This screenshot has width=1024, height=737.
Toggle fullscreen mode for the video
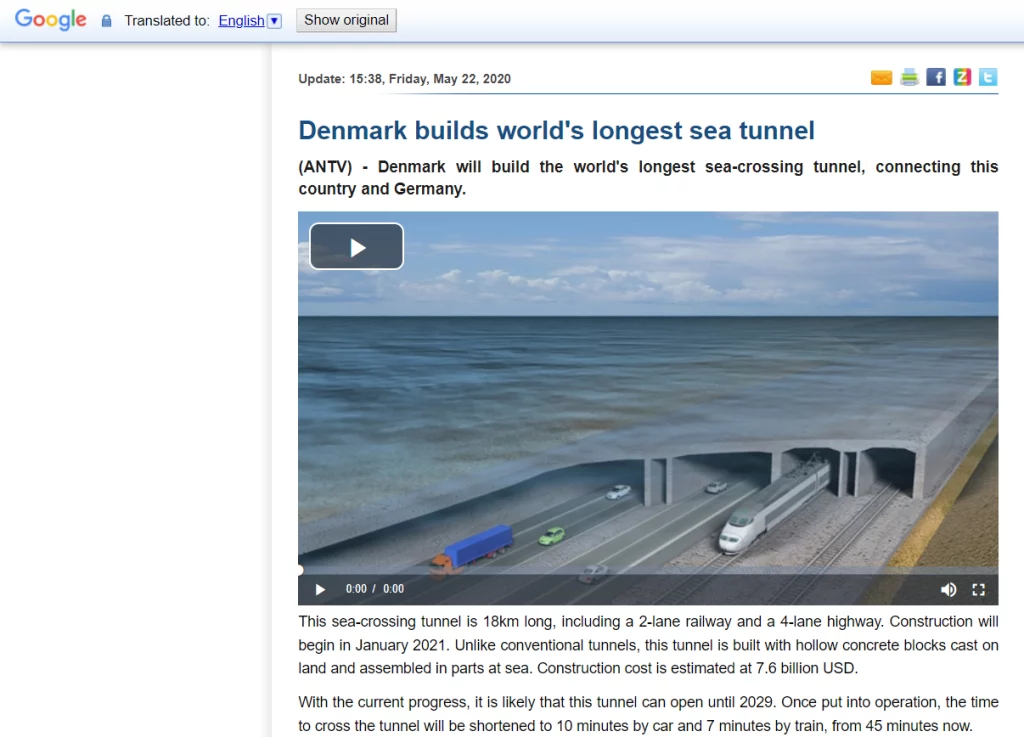point(979,589)
